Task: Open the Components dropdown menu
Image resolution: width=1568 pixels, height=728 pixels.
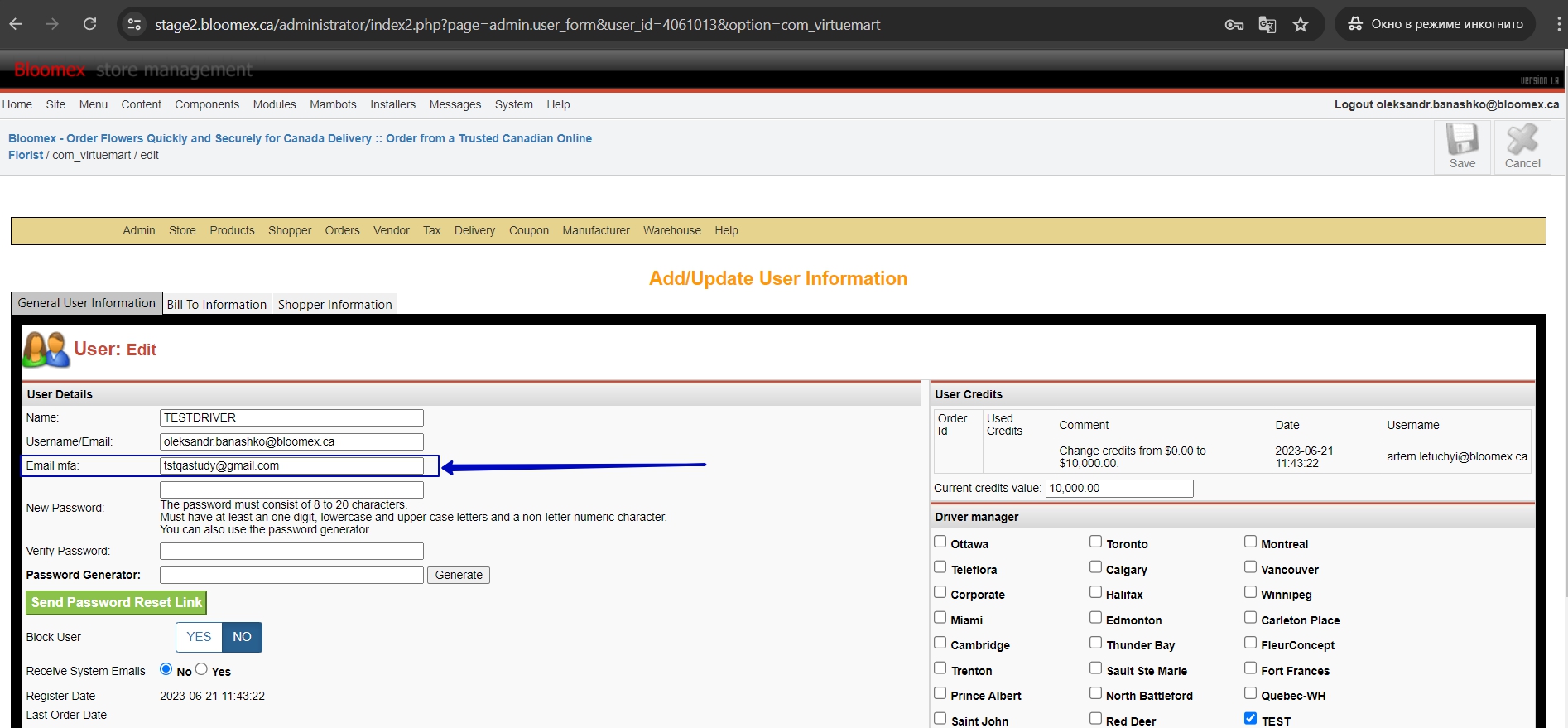Action: (207, 104)
